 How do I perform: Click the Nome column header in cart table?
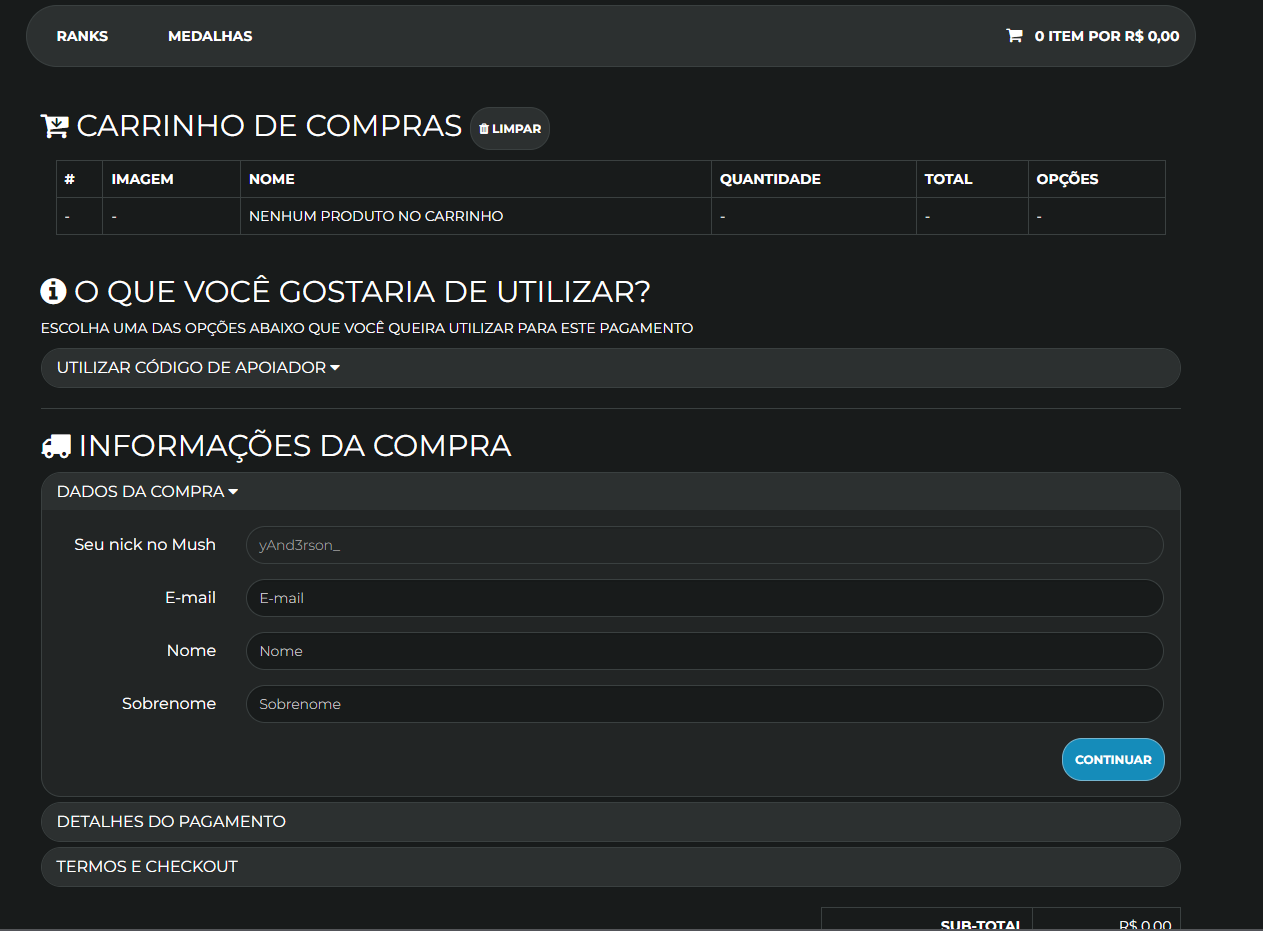pos(476,179)
